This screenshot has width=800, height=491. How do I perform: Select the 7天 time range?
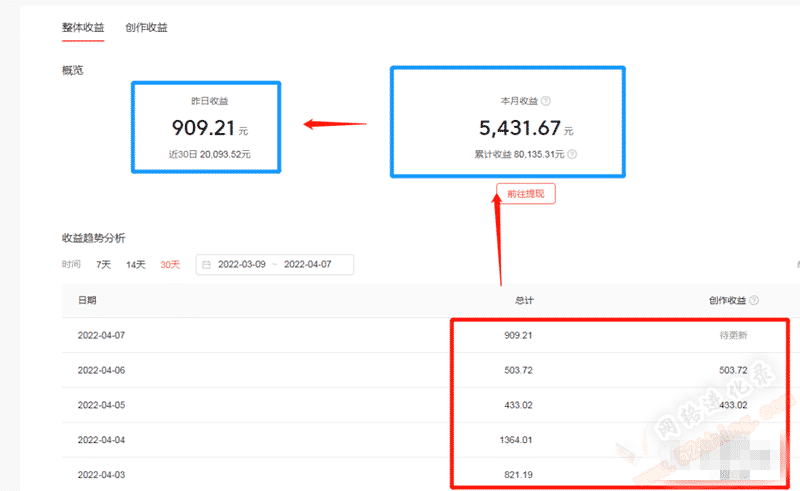(104, 265)
